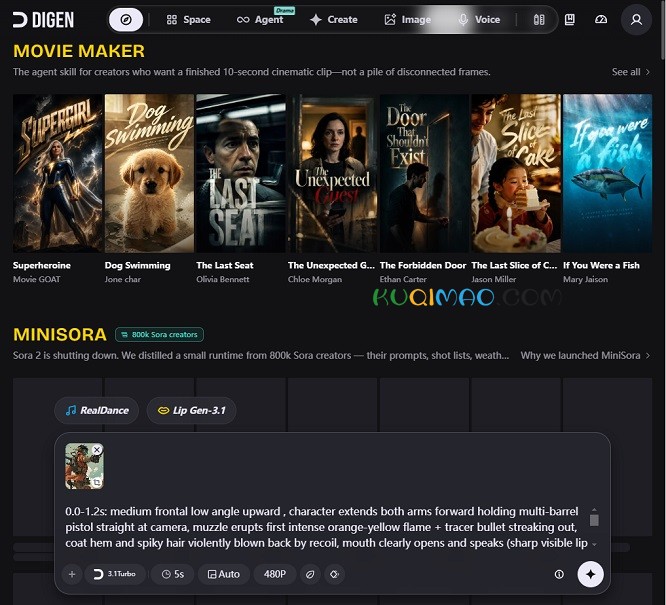Select the RealDance chip
This screenshot has height=605, width=666.
pyautogui.click(x=97, y=410)
